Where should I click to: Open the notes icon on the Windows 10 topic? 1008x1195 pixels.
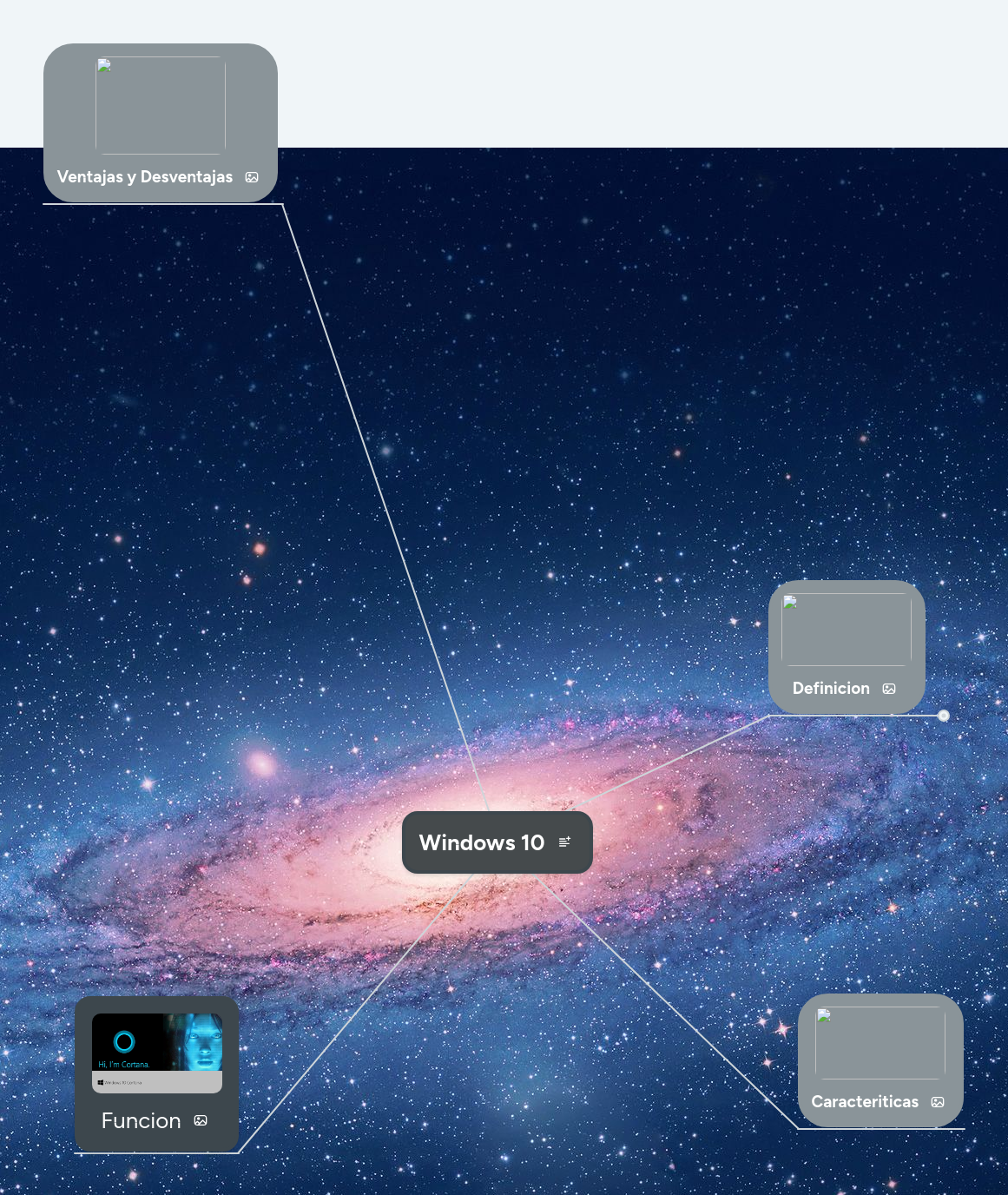pyautogui.click(x=565, y=842)
